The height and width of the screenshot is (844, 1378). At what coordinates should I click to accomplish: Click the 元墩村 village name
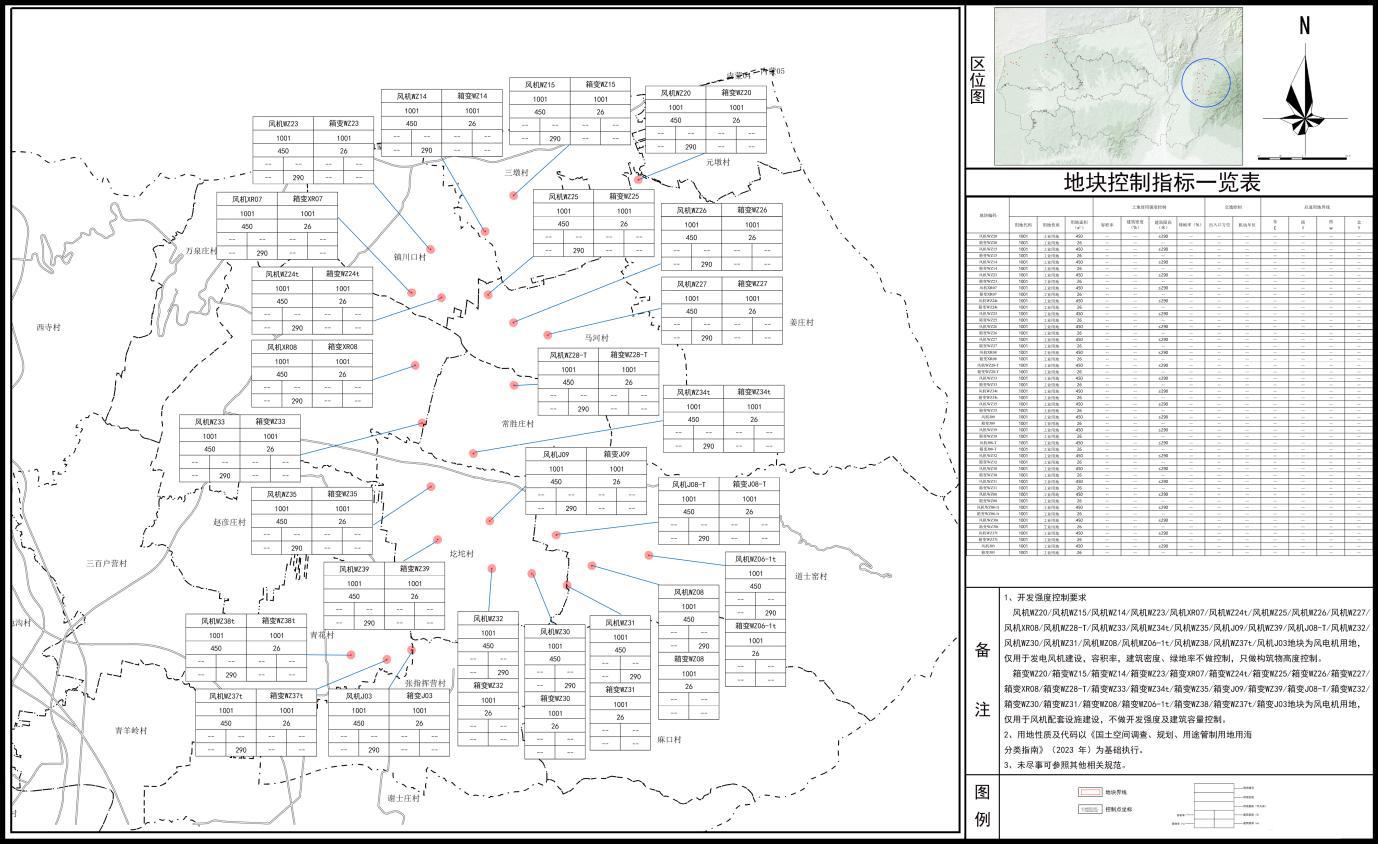[718, 161]
